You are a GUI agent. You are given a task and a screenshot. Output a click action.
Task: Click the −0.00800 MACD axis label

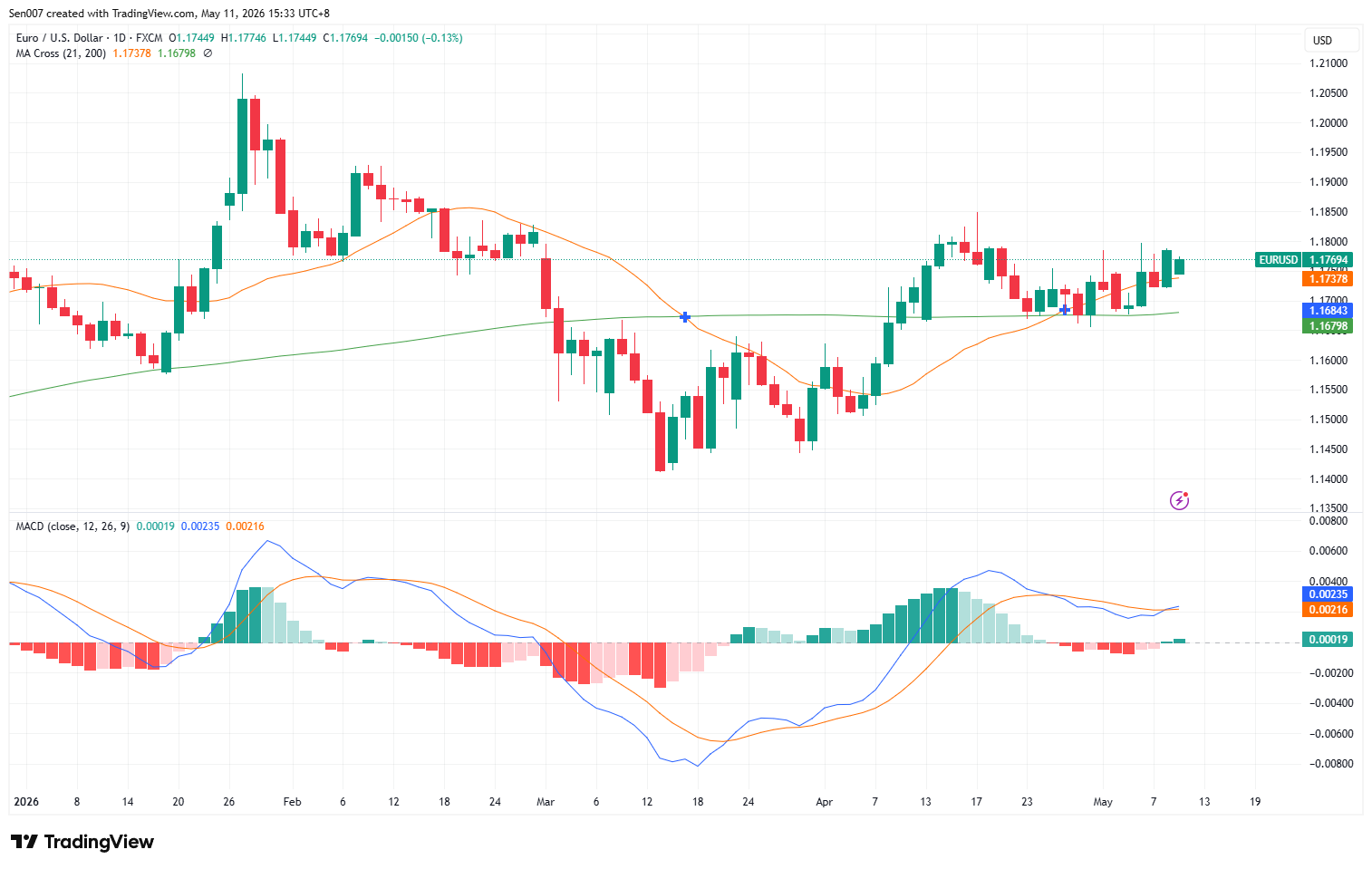1332,764
